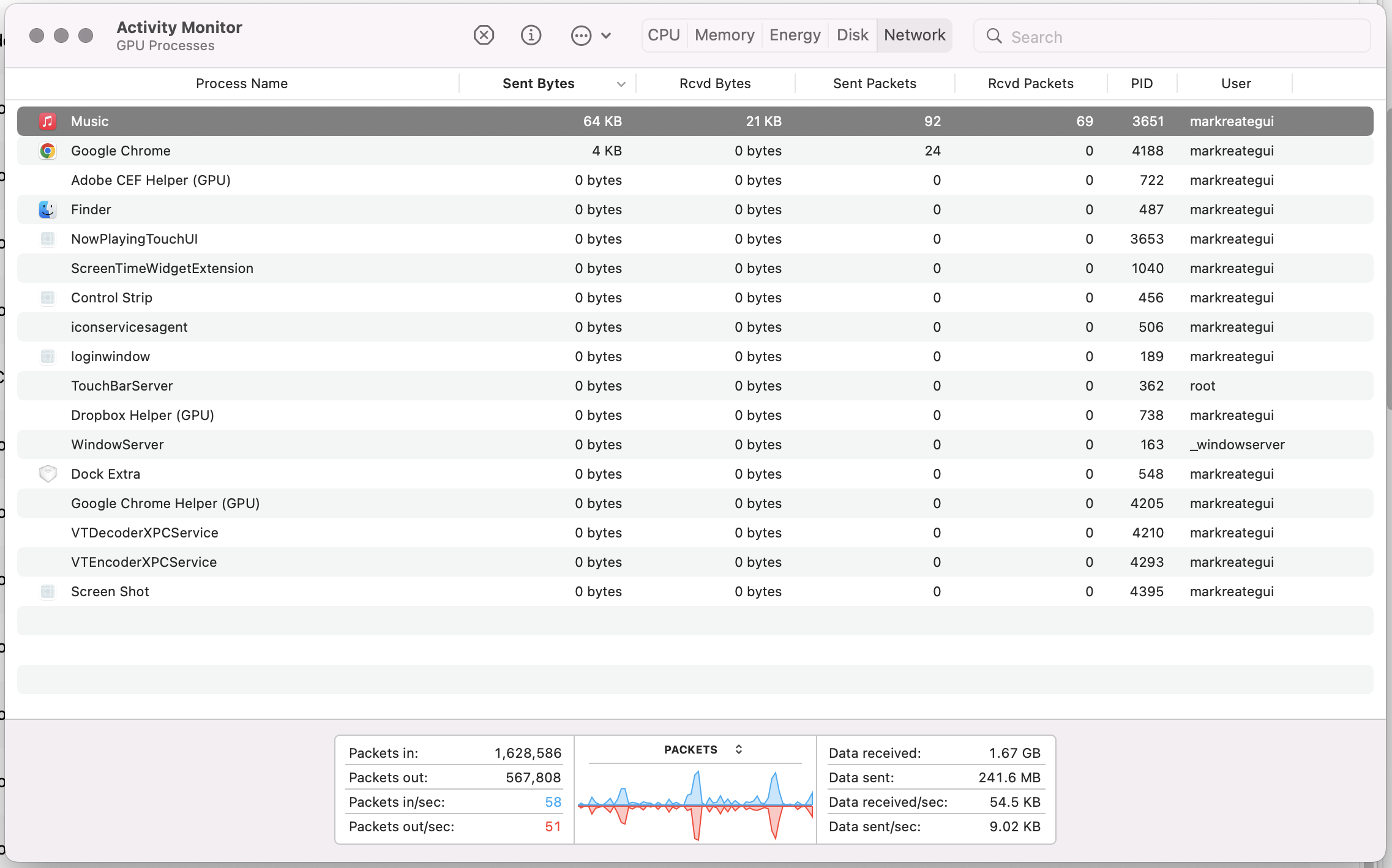Open the PACKETS graph type selector
The width and height of the screenshot is (1392, 868).
click(738, 749)
